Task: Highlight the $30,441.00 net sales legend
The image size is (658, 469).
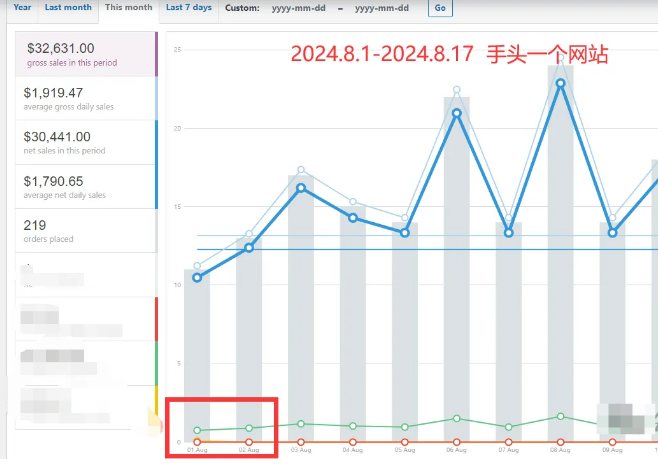Action: click(x=86, y=142)
